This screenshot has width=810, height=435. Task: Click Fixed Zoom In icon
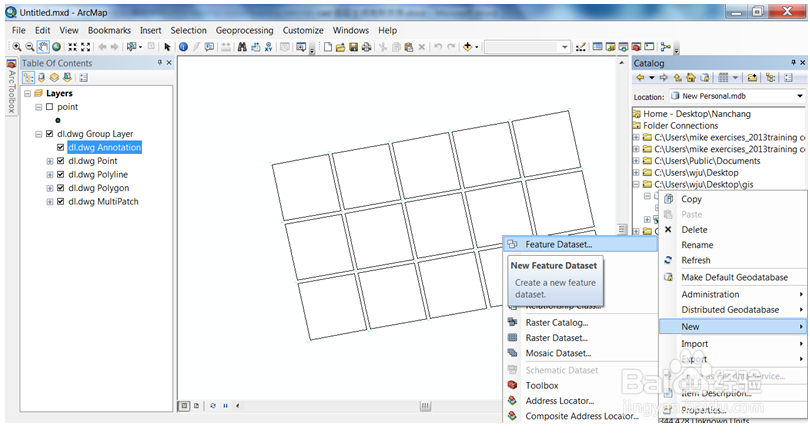pyautogui.click(x=72, y=47)
